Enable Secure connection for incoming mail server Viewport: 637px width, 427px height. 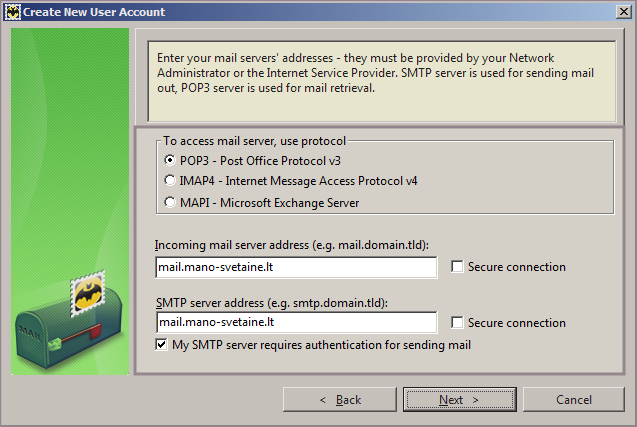pos(458,267)
